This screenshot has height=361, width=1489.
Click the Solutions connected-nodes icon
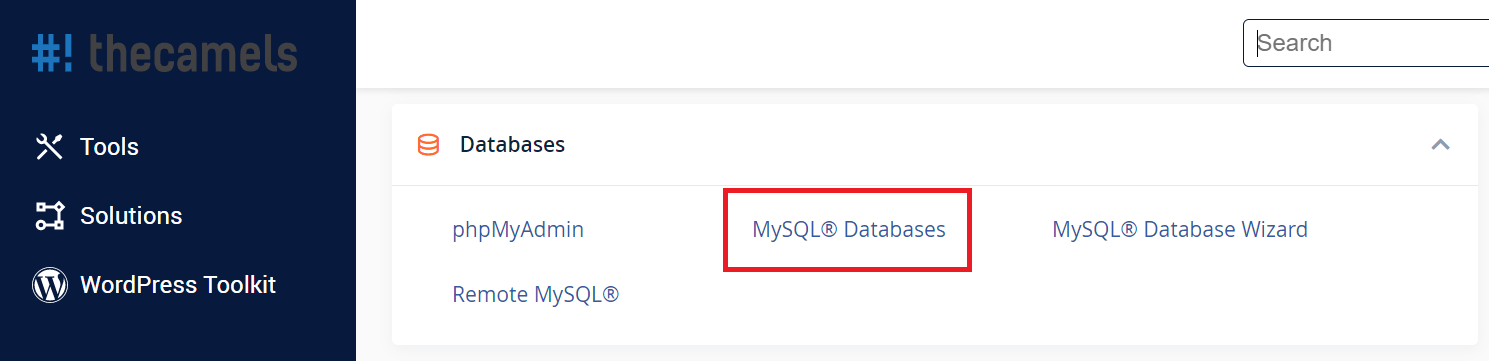pyautogui.click(x=49, y=216)
